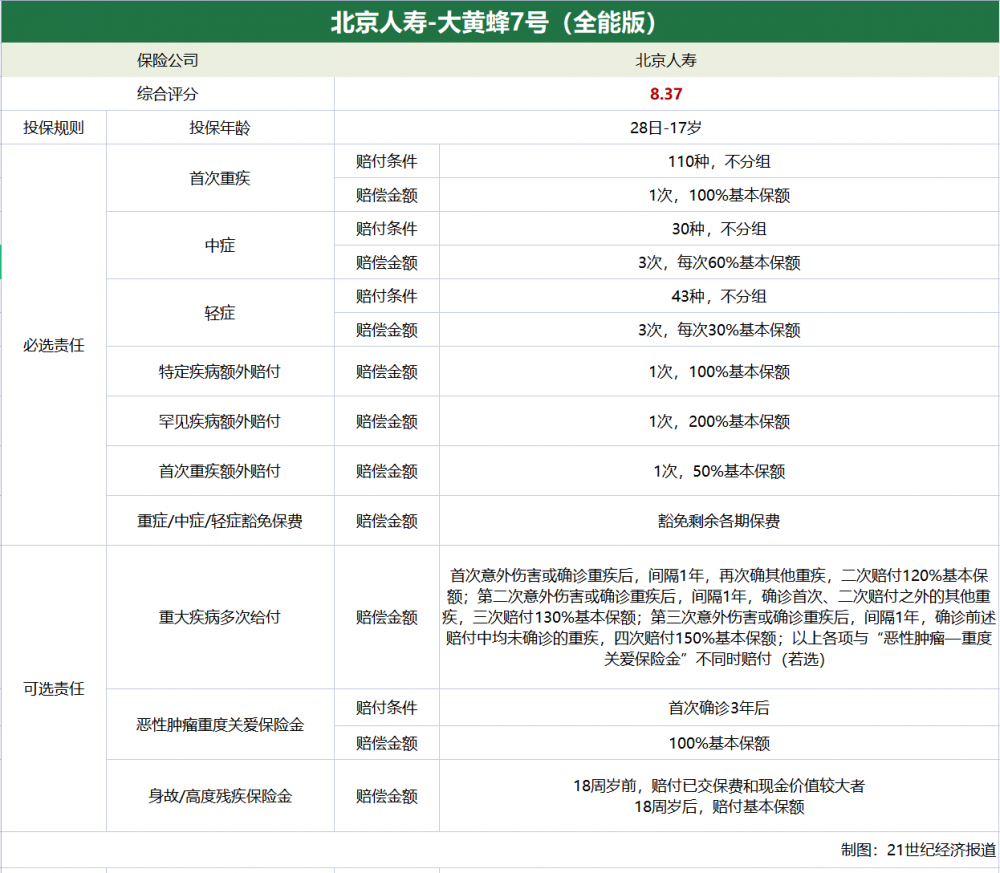Screen dimensions: 1000x873
Task: Select the 中症 category cell
Action: click(x=220, y=246)
